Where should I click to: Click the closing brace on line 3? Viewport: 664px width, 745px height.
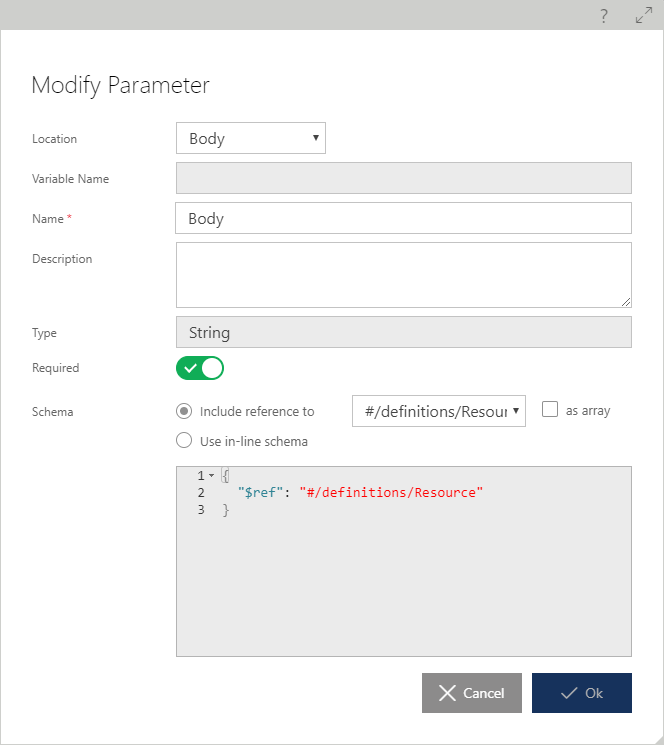[226, 510]
